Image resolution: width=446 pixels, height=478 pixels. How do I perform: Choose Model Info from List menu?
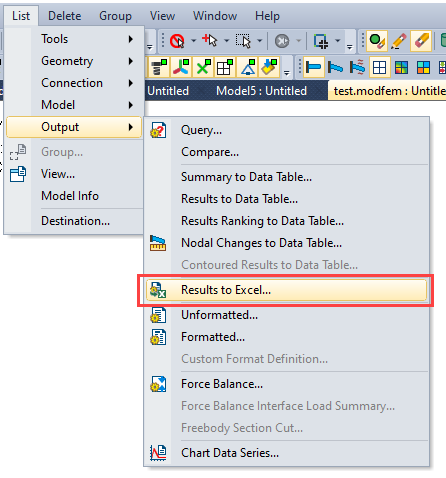(x=70, y=196)
